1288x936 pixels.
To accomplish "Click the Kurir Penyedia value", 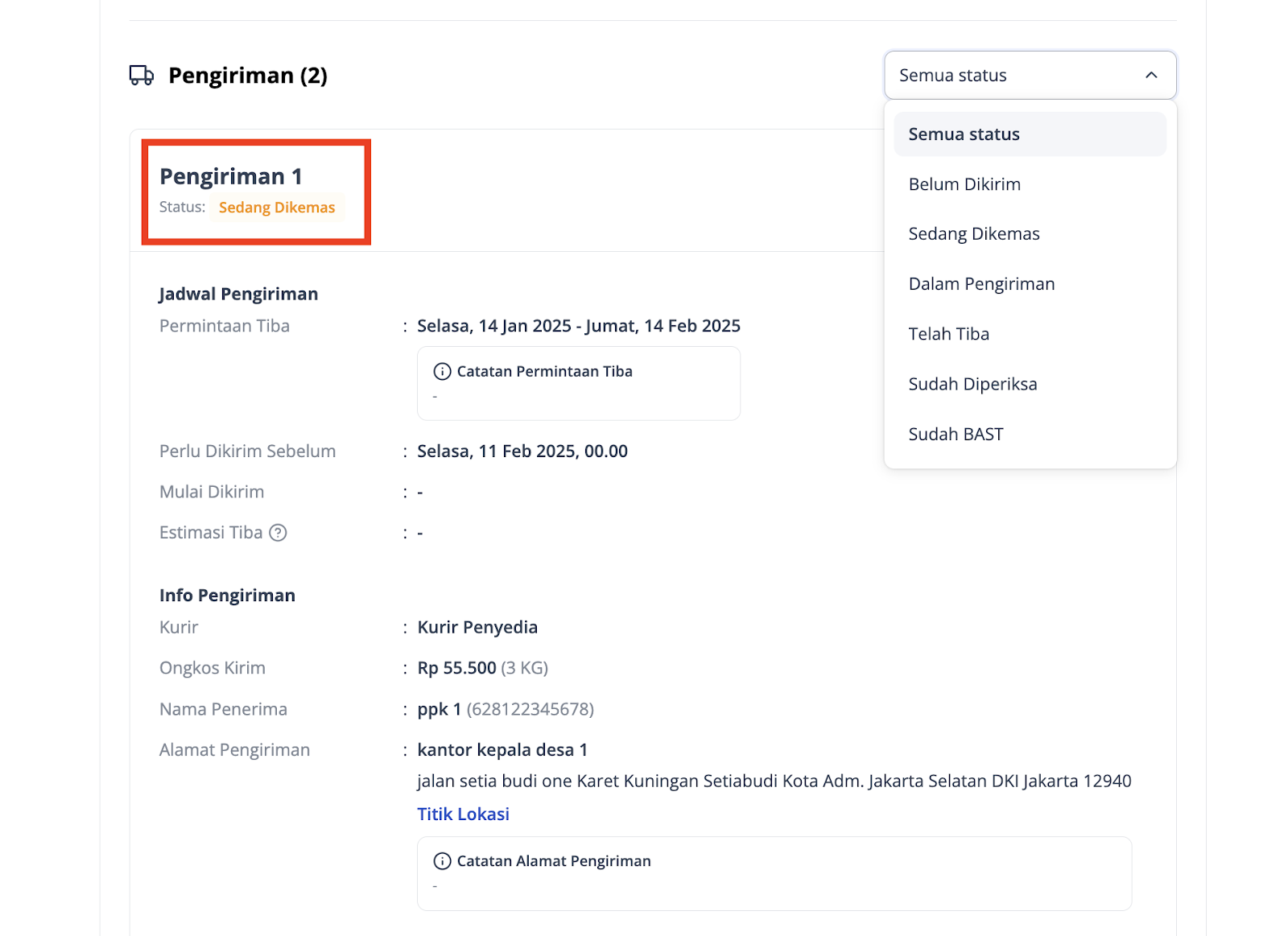I will coord(477,628).
